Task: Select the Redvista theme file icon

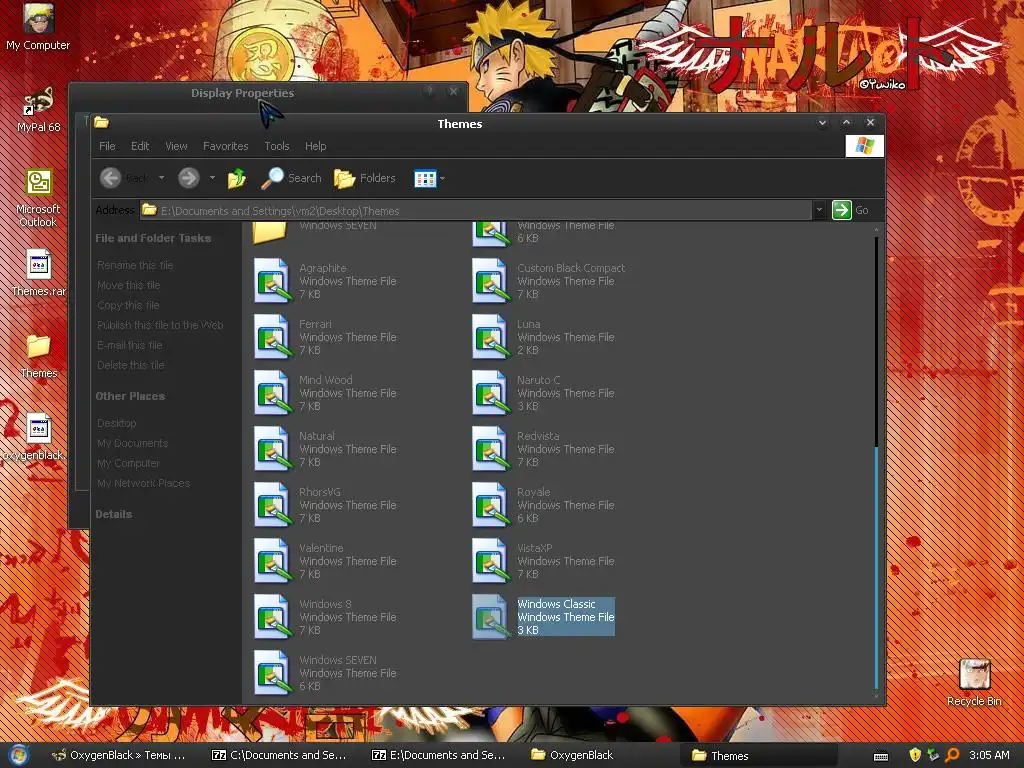Action: point(490,449)
